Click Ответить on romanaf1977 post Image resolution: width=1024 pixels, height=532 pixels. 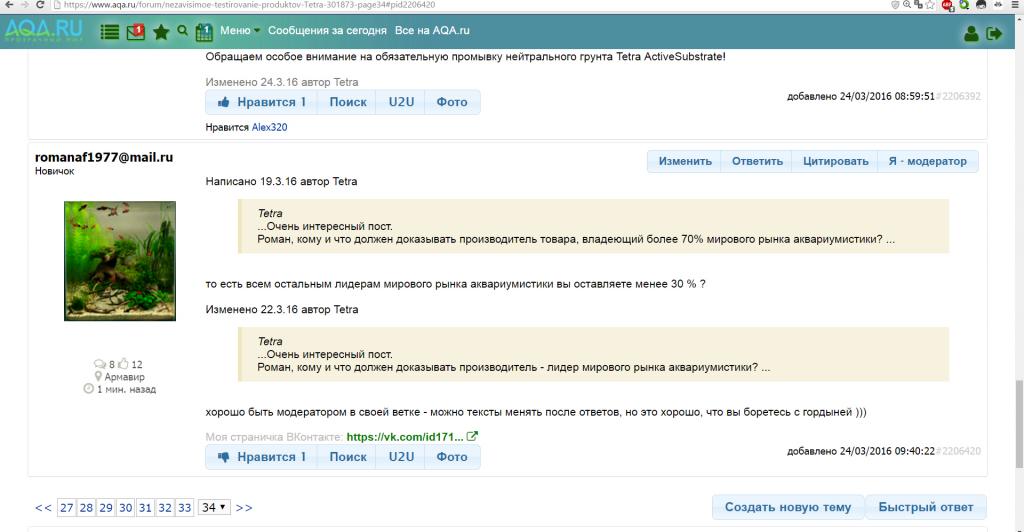tap(757, 161)
